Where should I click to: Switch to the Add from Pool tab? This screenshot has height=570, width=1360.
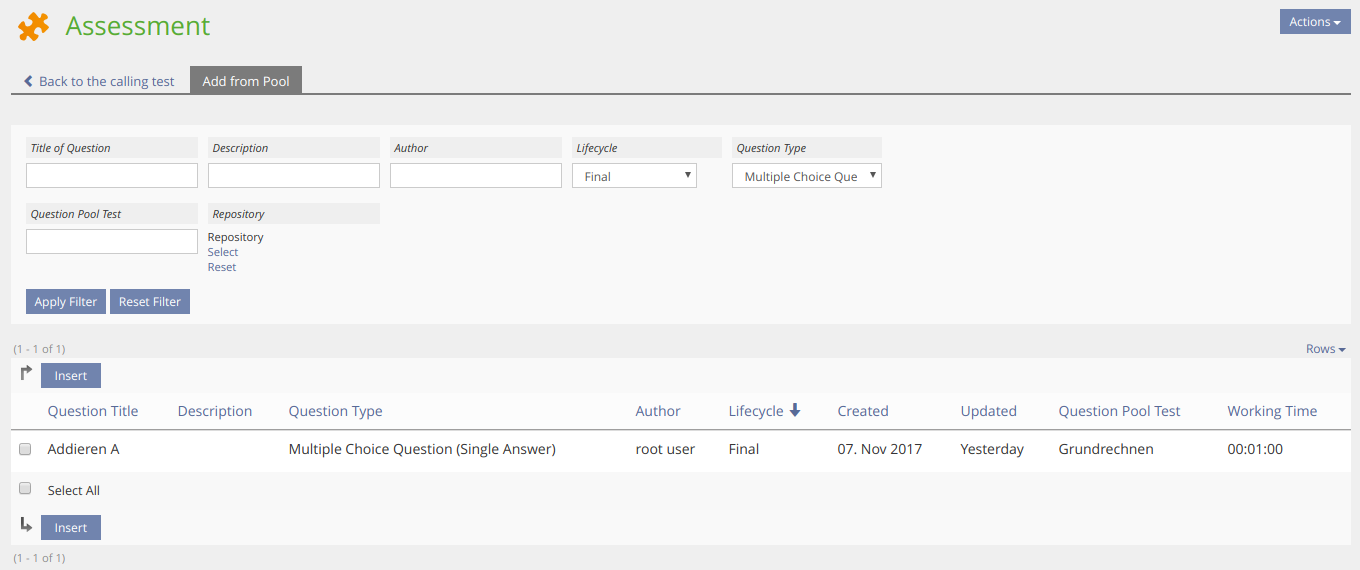click(x=246, y=81)
